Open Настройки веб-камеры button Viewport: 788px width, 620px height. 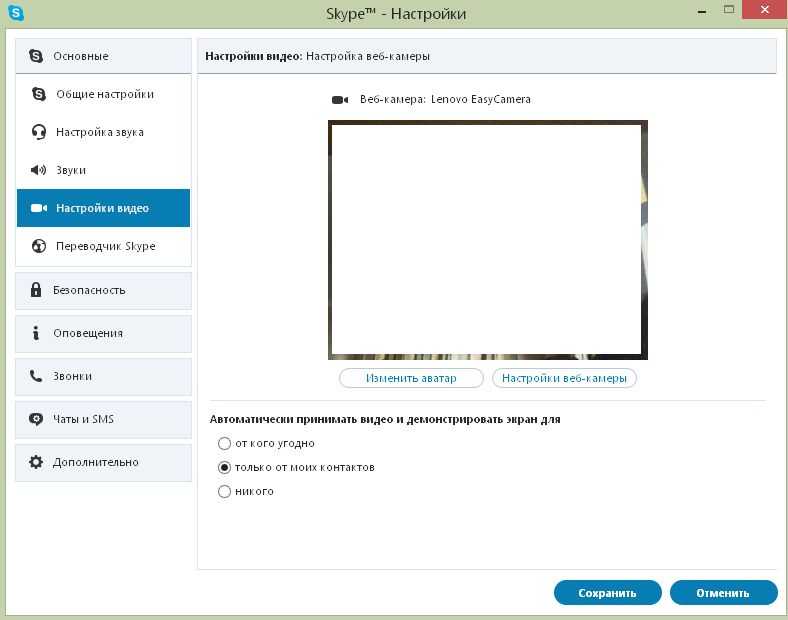(x=564, y=378)
